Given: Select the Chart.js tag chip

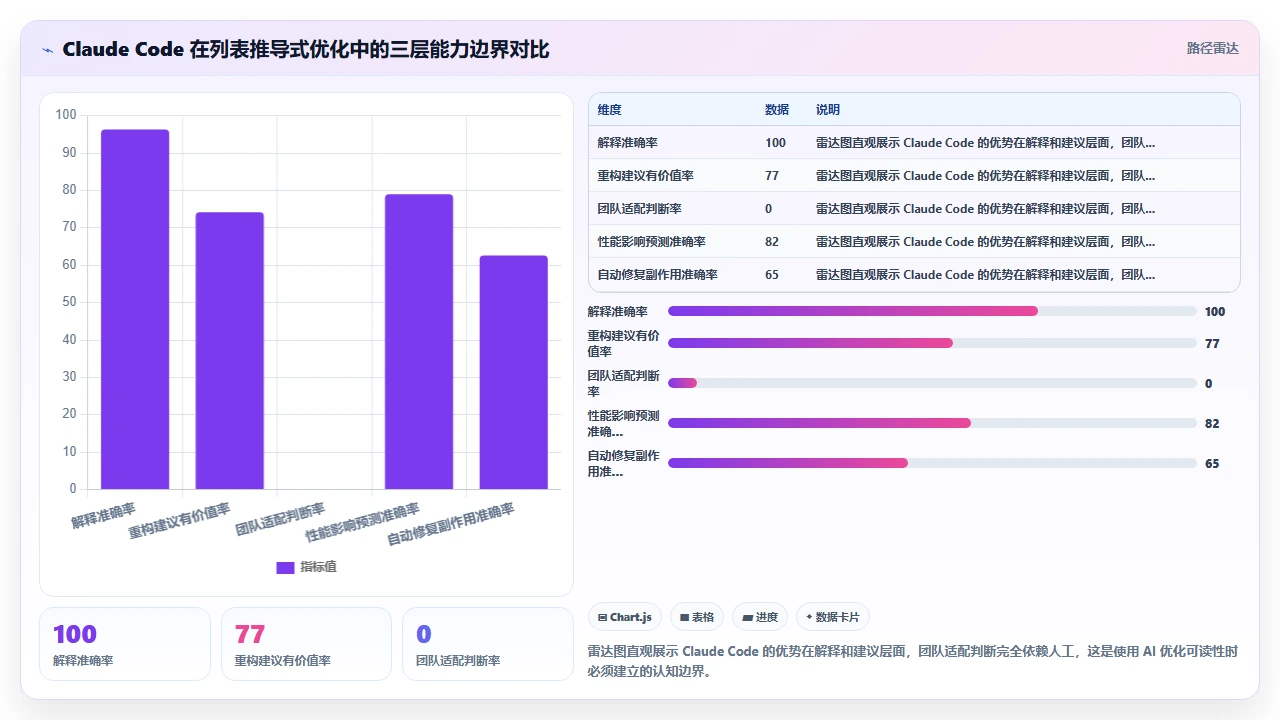Looking at the screenshot, I should click(x=625, y=617).
